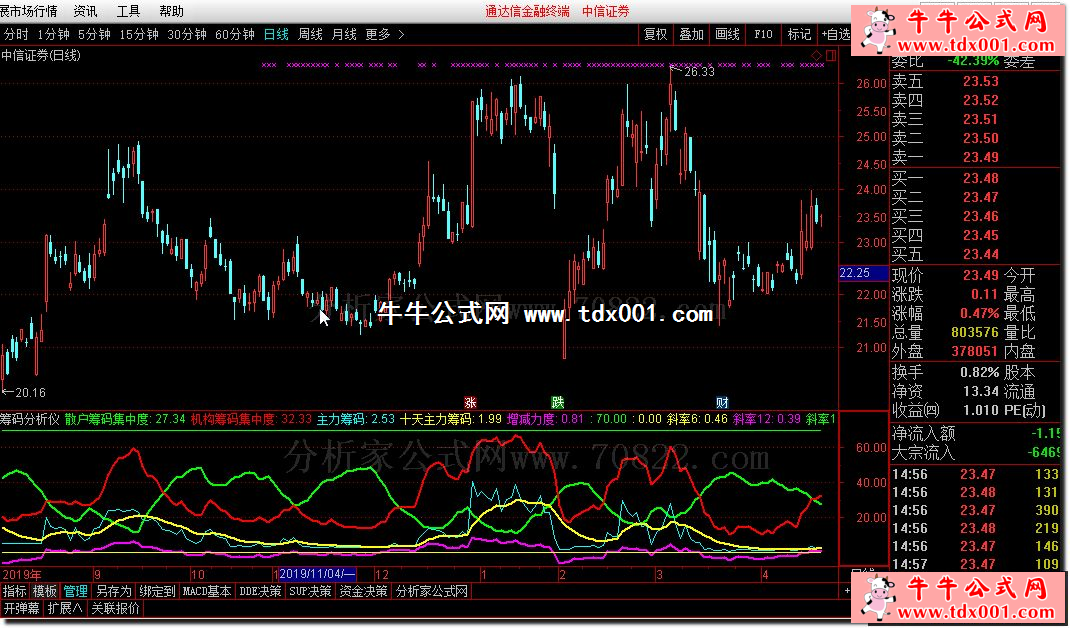Click the 20.16 low price label
This screenshot has height=628, width=1070.
[x=29, y=392]
